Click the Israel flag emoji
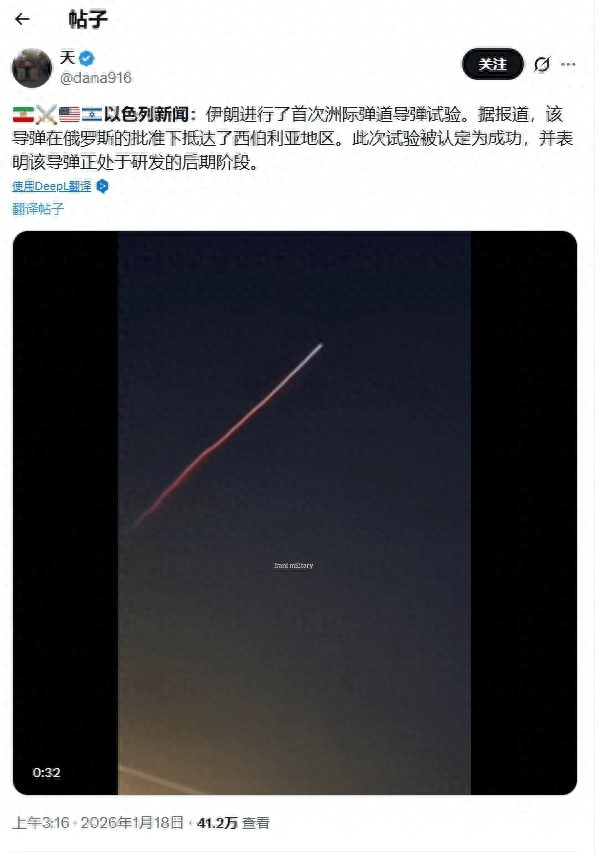This screenshot has width=598, height=855. click(92, 115)
